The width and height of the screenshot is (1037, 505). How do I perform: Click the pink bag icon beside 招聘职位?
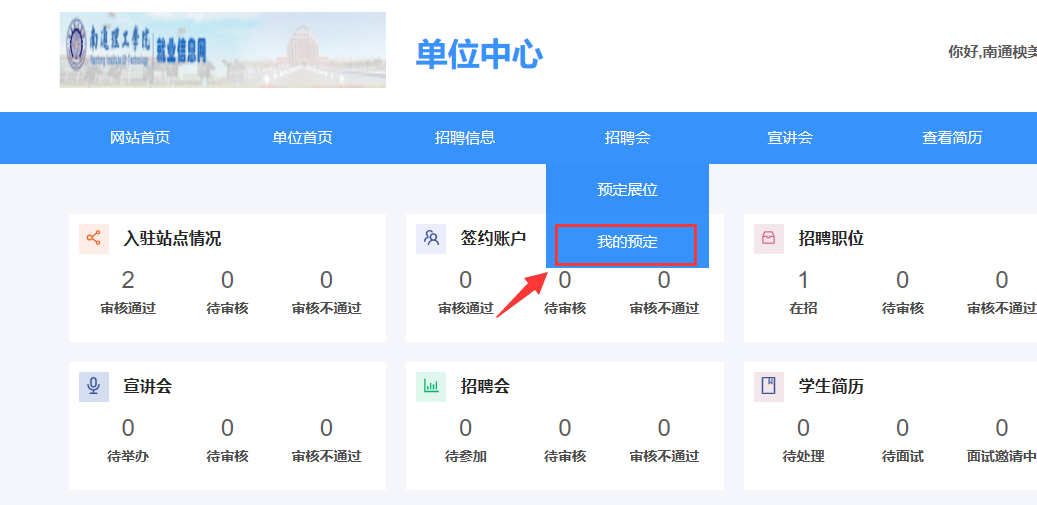point(768,238)
